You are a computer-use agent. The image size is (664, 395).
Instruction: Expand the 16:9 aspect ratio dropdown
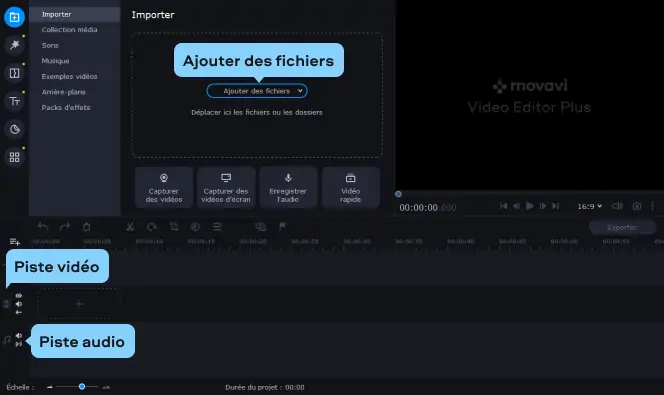coord(589,206)
